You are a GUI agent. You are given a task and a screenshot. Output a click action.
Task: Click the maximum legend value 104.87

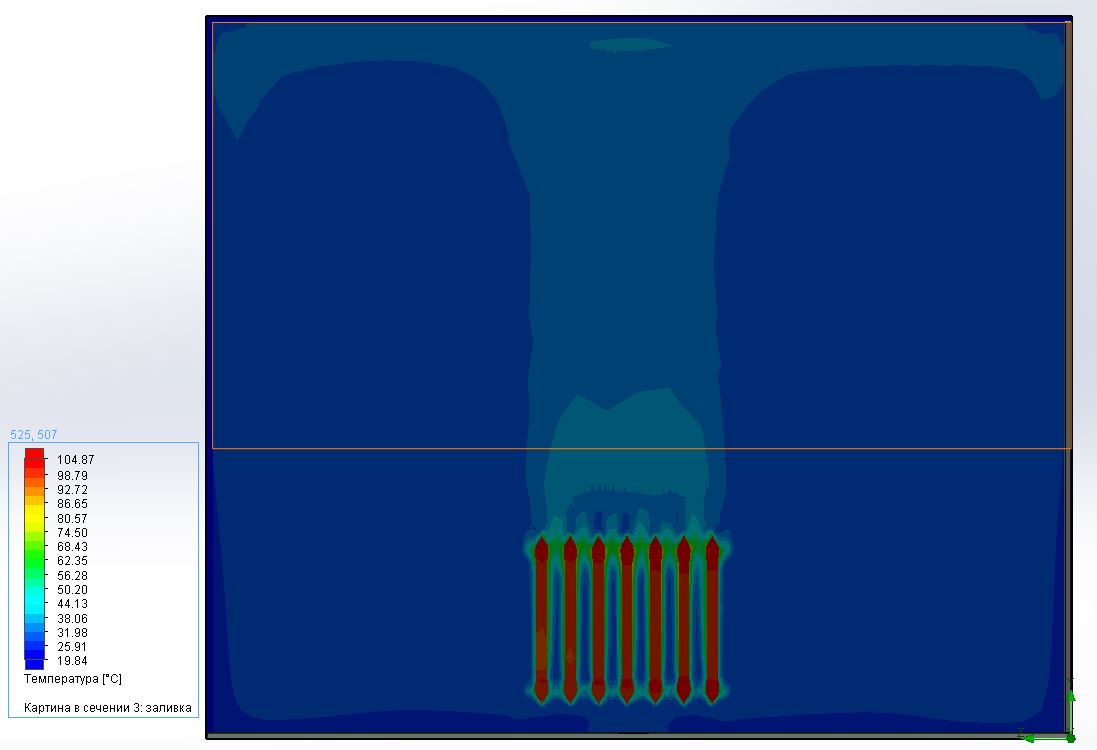[x=73, y=460]
